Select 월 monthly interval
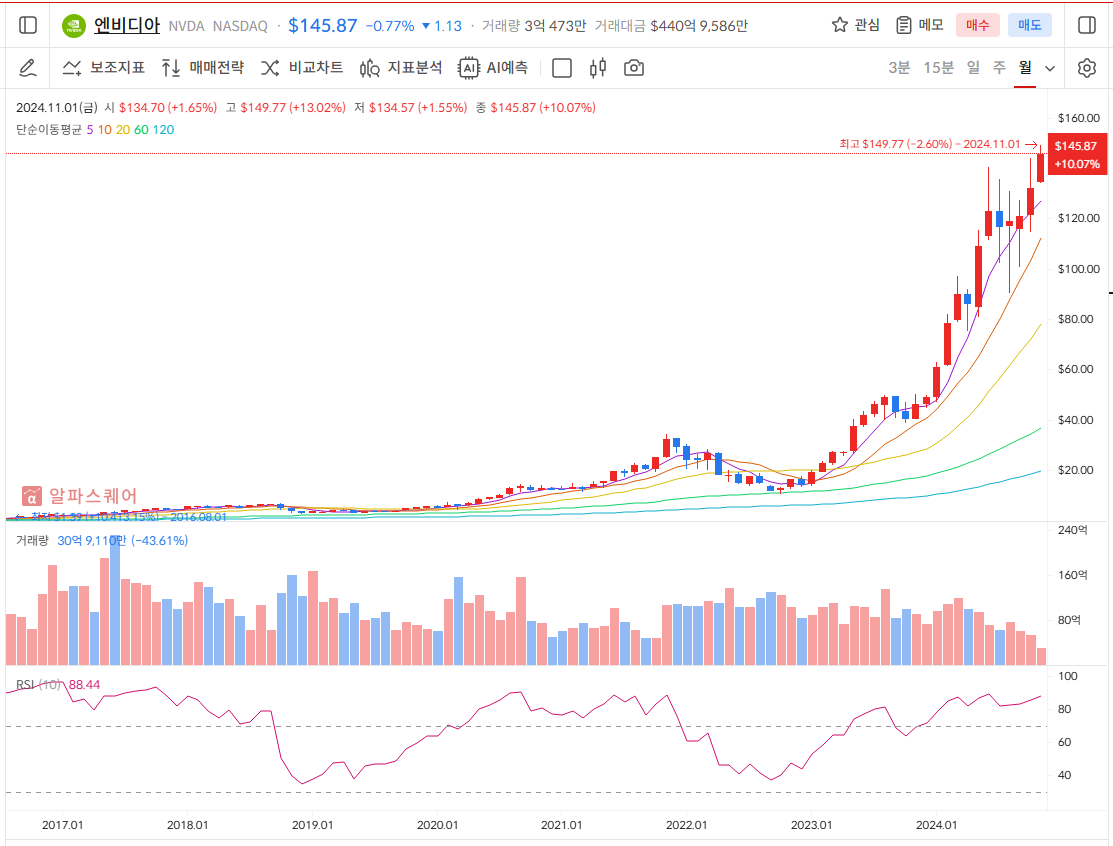The image size is (1113, 846). click(1024, 68)
